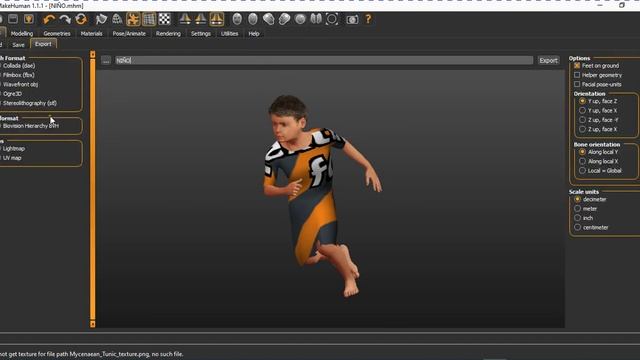The image size is (640, 360).
Task: Choose Along local Y bone orientation
Action: coord(582,152)
